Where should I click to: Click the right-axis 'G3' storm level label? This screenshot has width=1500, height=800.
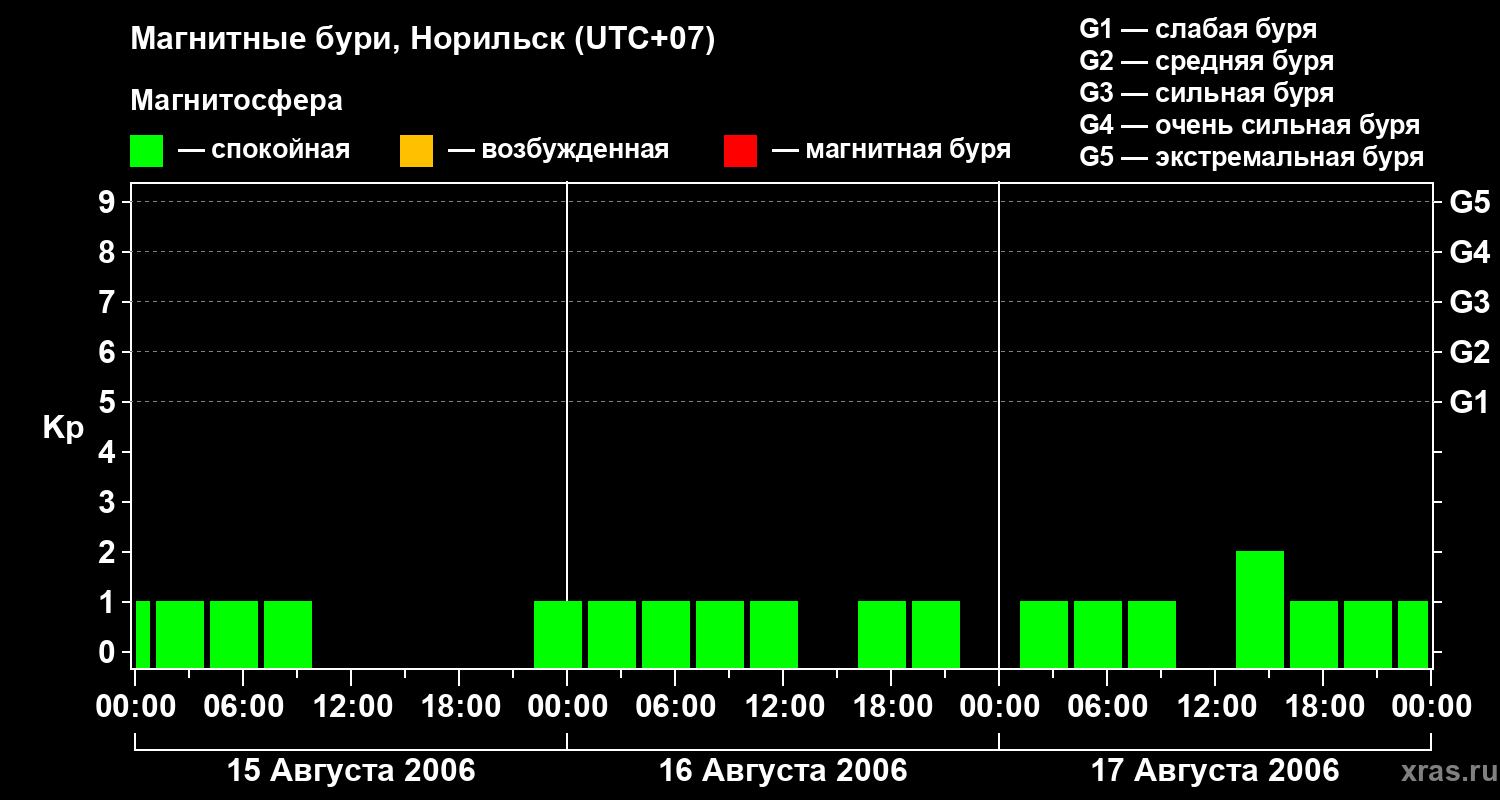coord(1469,302)
